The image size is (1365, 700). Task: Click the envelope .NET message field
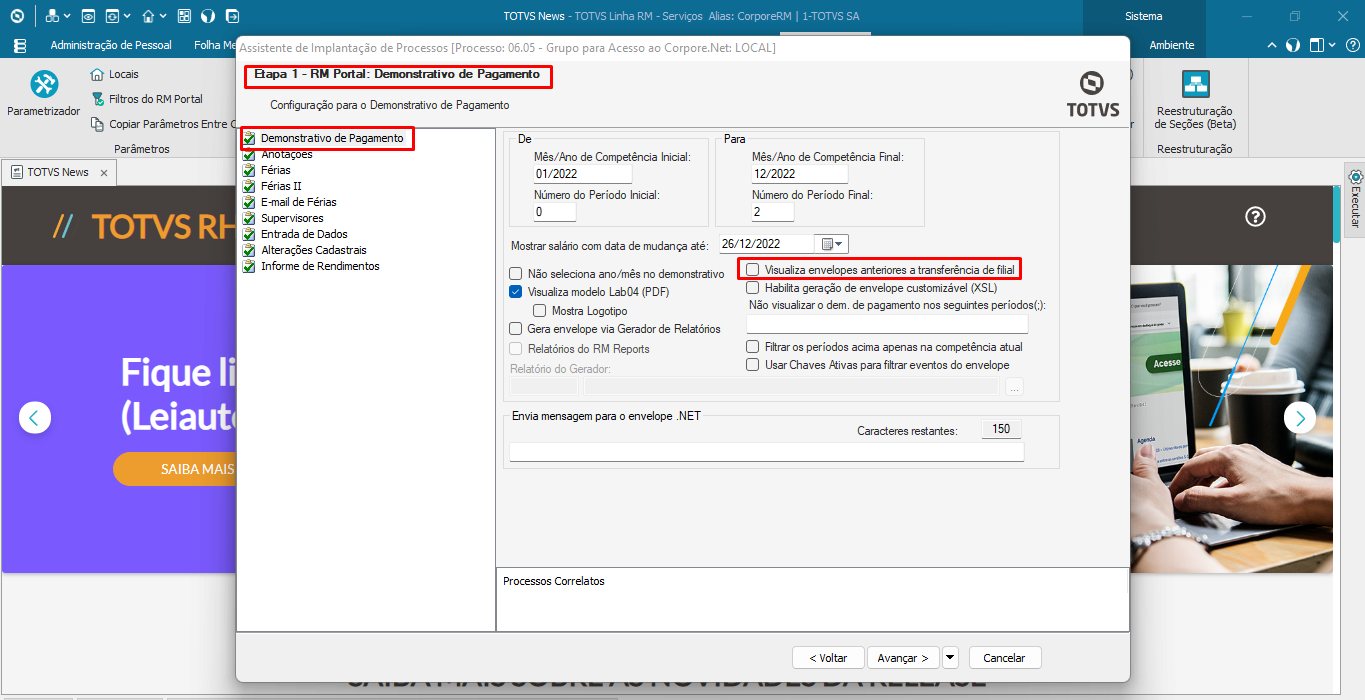pyautogui.click(x=767, y=452)
